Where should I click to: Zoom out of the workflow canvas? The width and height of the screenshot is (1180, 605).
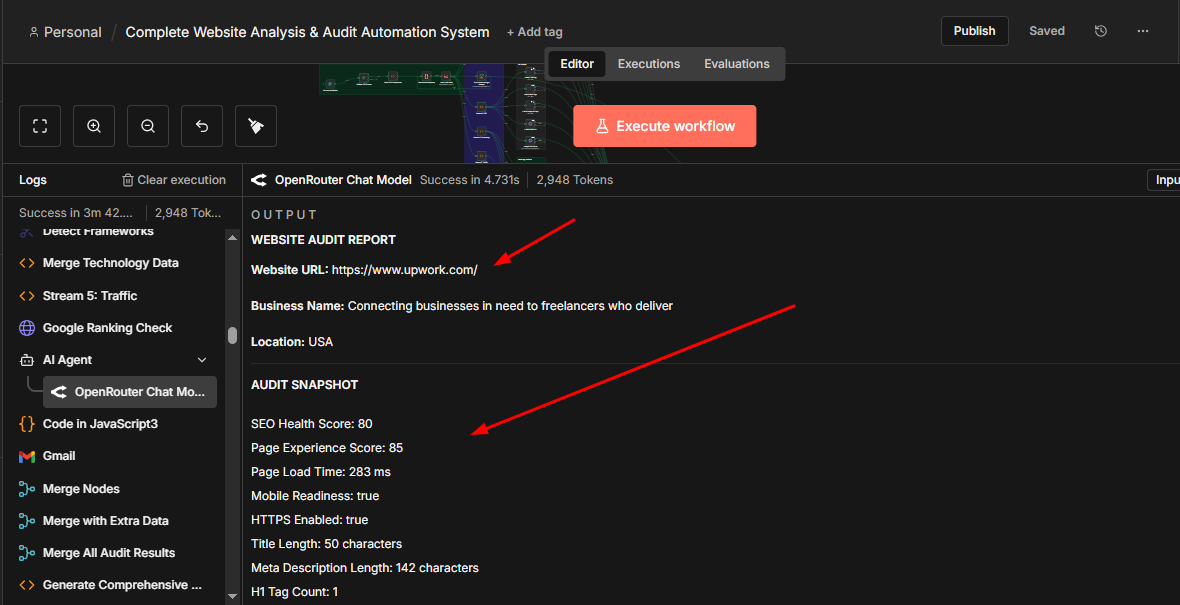[x=147, y=125]
